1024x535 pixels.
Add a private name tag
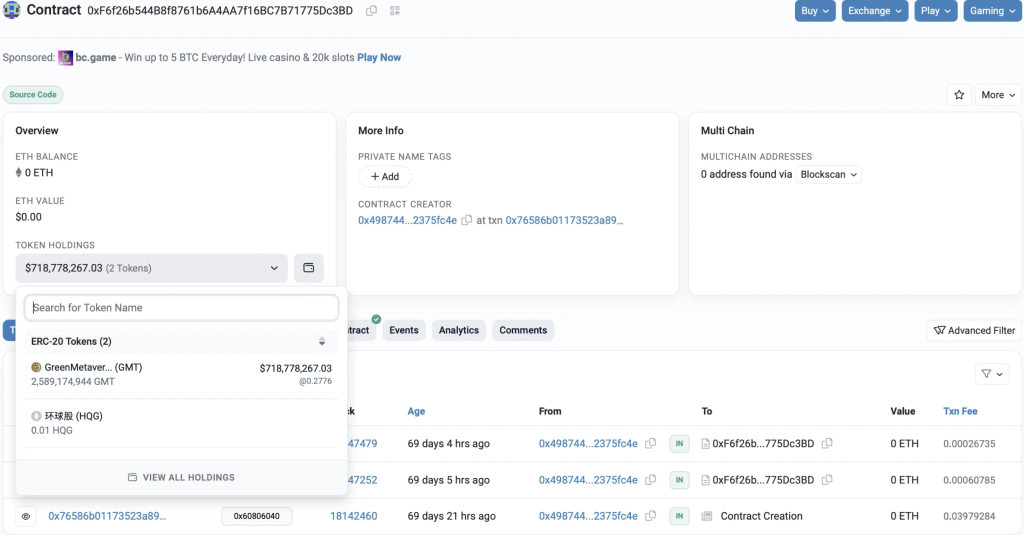coord(385,176)
